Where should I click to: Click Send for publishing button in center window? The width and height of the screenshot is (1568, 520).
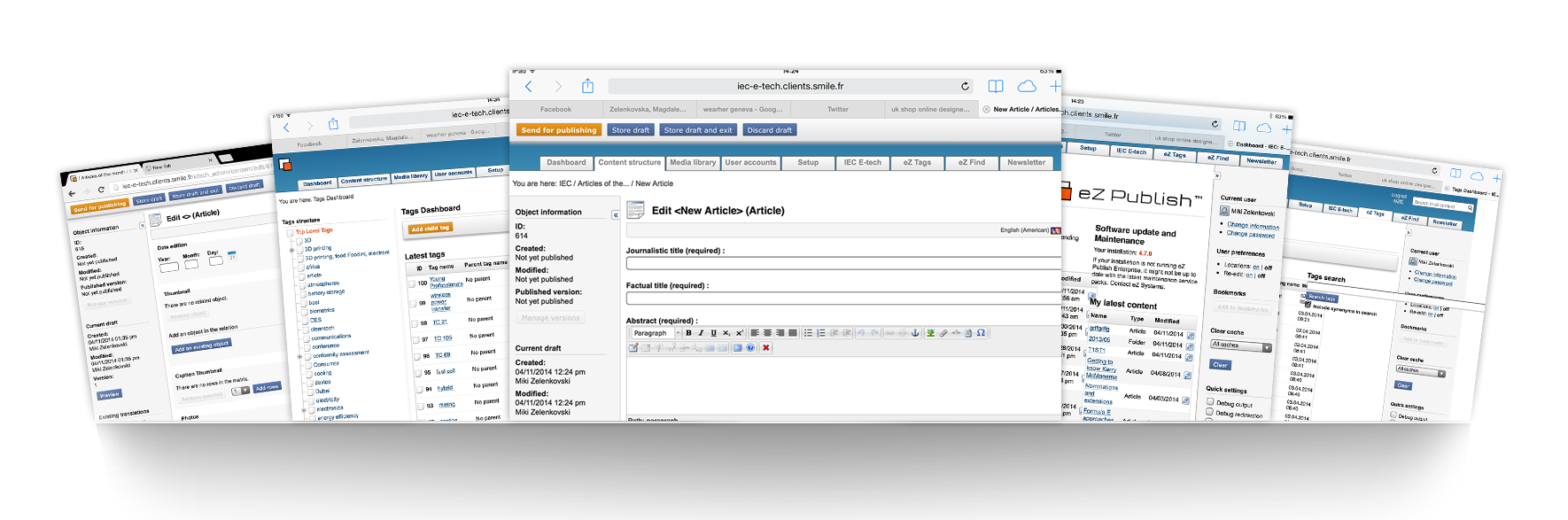559,130
